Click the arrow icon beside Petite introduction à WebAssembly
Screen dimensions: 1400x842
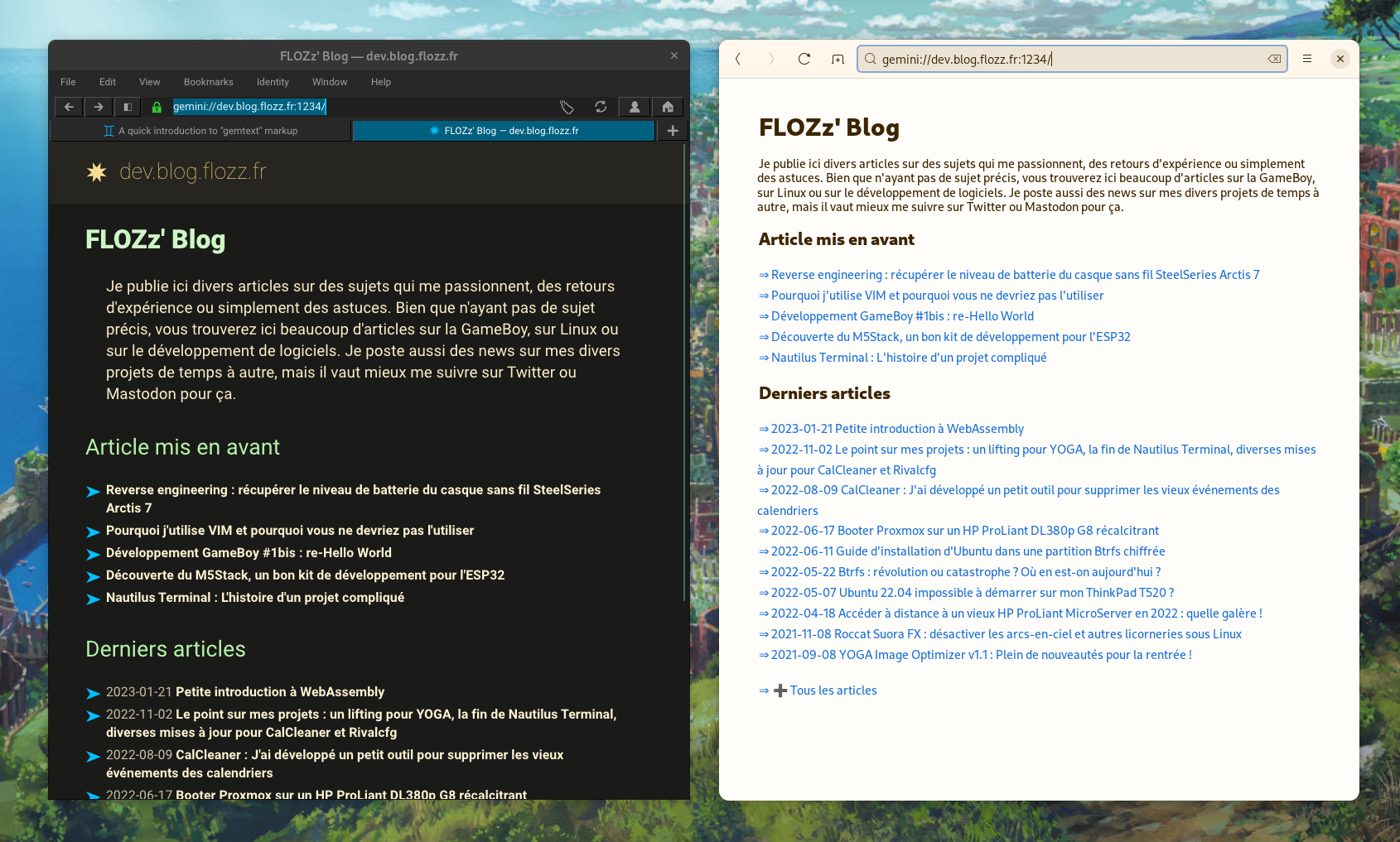coord(94,694)
